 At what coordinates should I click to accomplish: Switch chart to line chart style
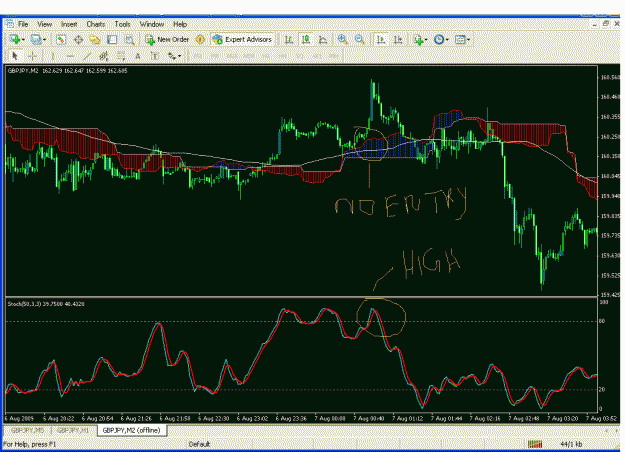pos(323,39)
